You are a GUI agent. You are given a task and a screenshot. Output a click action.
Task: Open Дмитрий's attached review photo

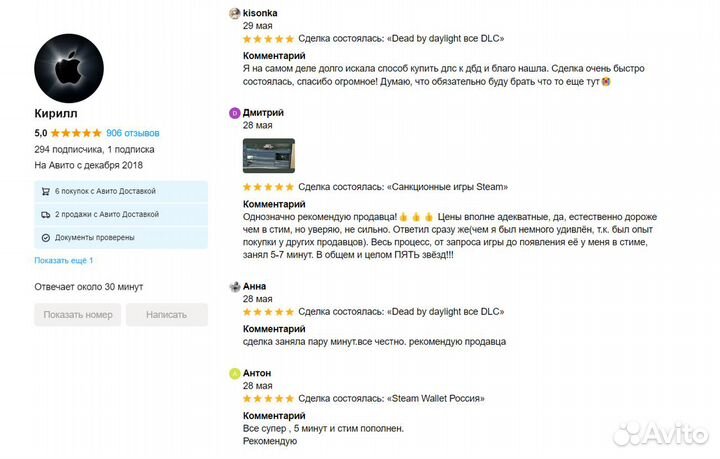(x=269, y=155)
